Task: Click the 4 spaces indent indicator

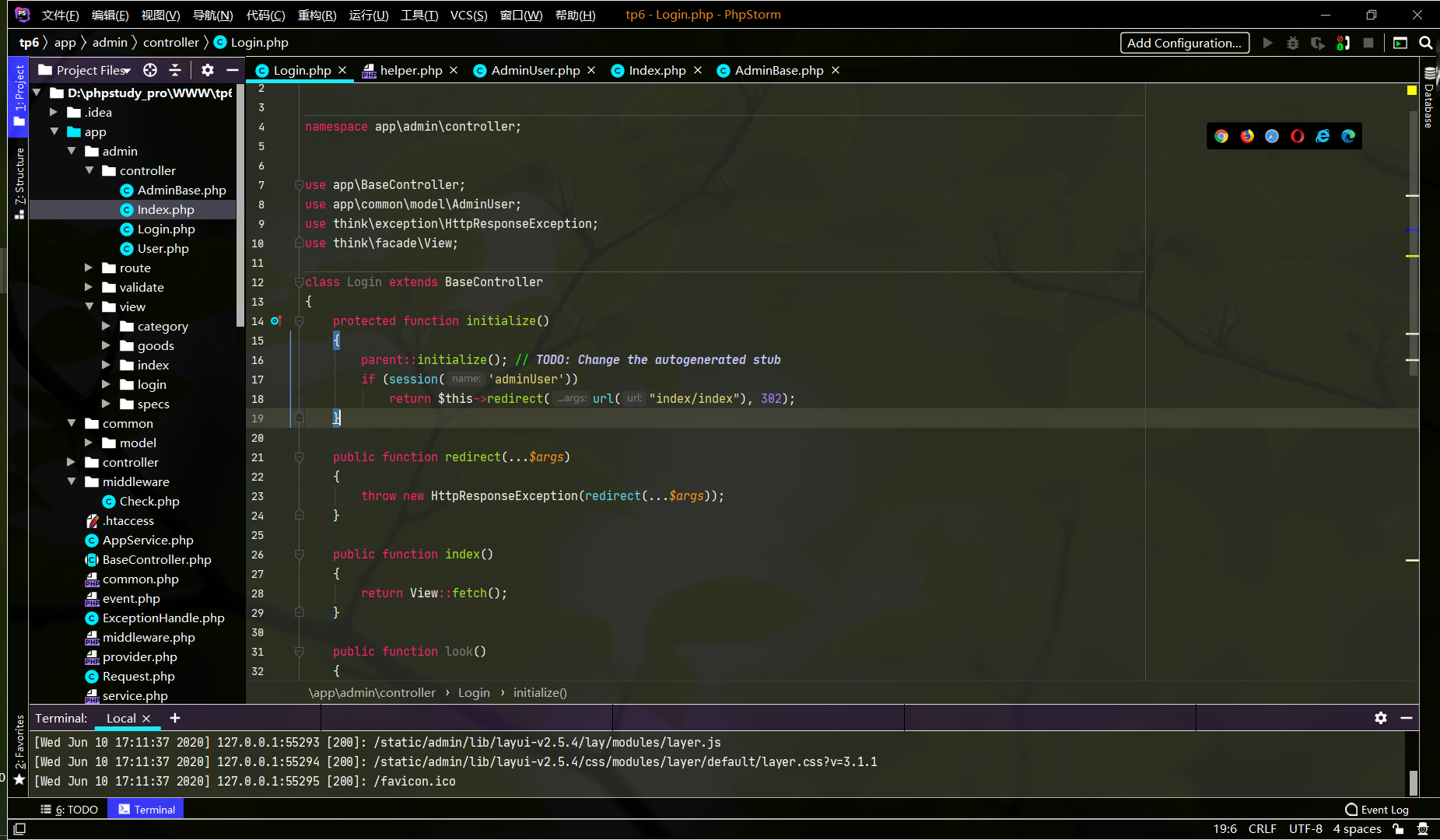Action: (x=1358, y=829)
